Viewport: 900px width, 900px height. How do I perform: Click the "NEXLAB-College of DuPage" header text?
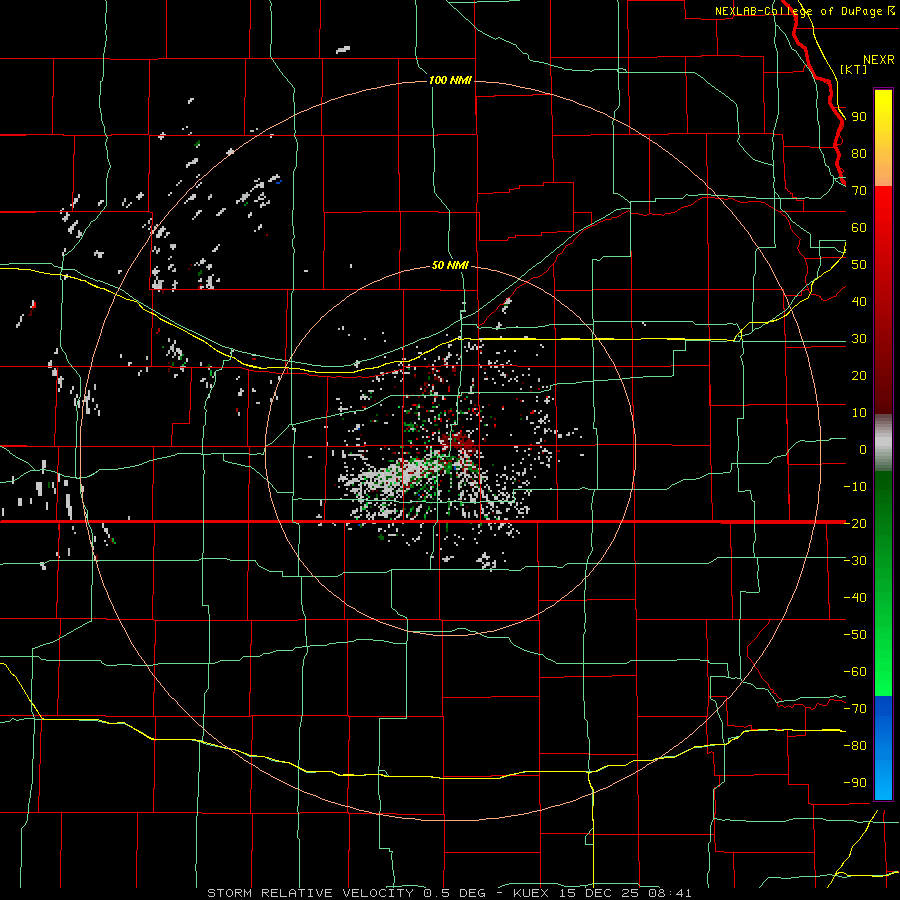(800, 11)
